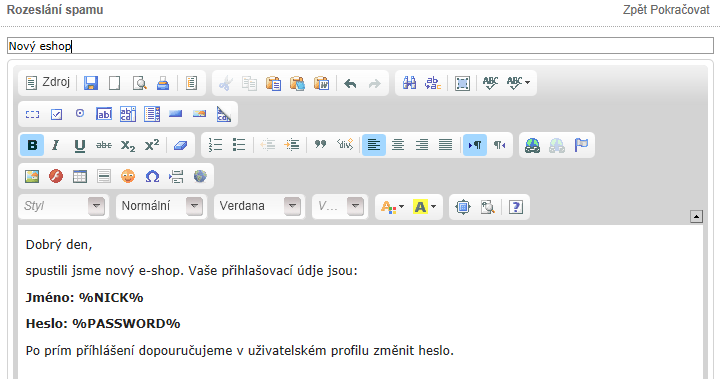Insert a numbered list
720x379 pixels.
215,145
